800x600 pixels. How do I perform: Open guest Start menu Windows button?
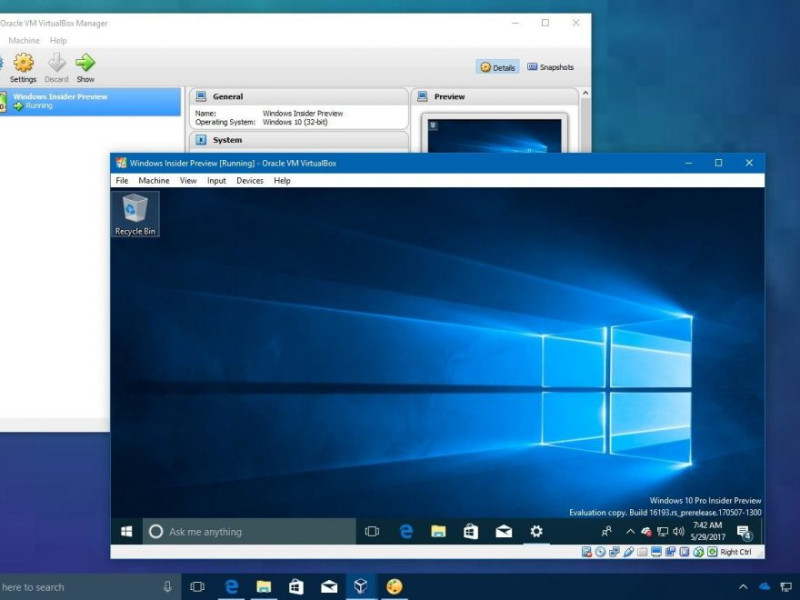point(127,532)
